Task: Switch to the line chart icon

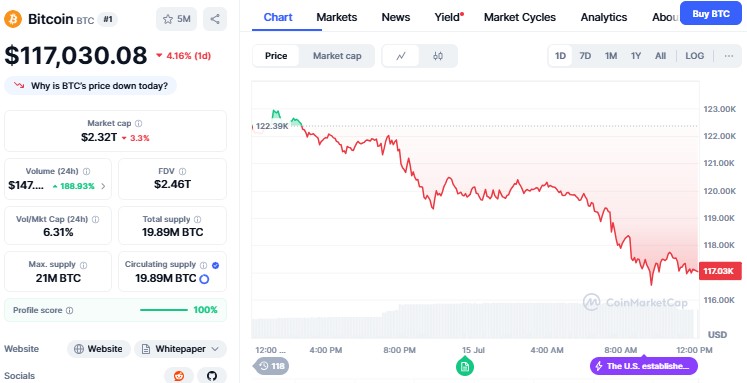Action: coord(401,56)
